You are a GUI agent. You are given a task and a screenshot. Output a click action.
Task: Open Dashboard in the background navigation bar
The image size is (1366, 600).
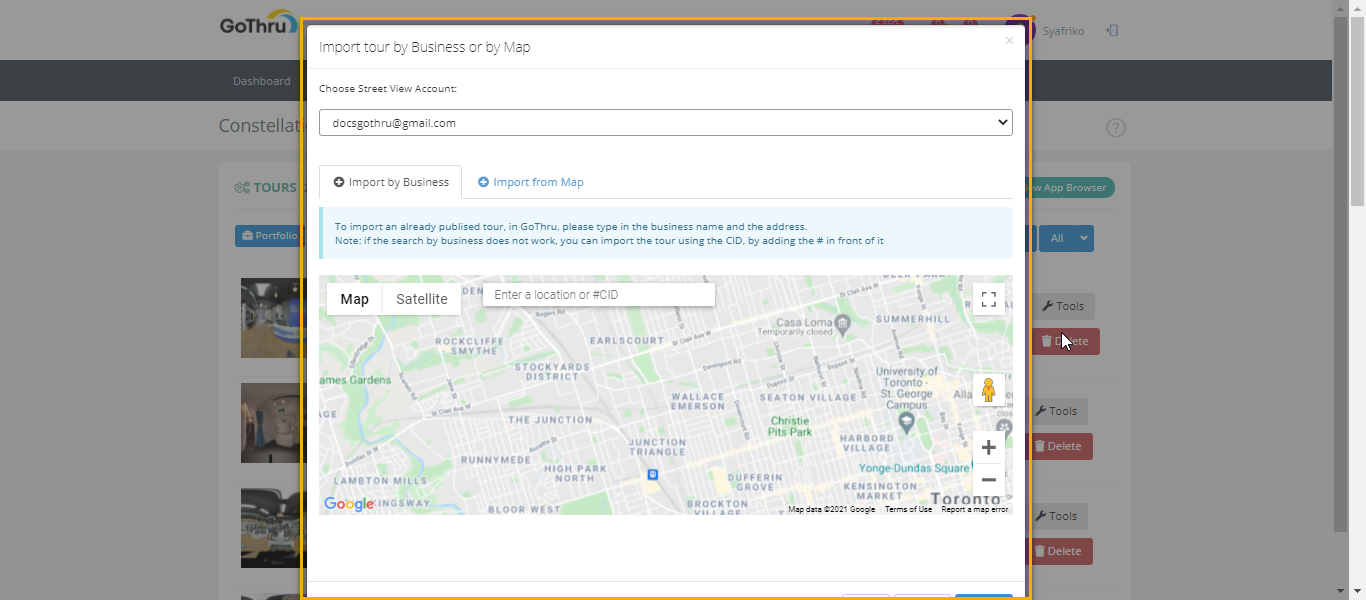(262, 81)
